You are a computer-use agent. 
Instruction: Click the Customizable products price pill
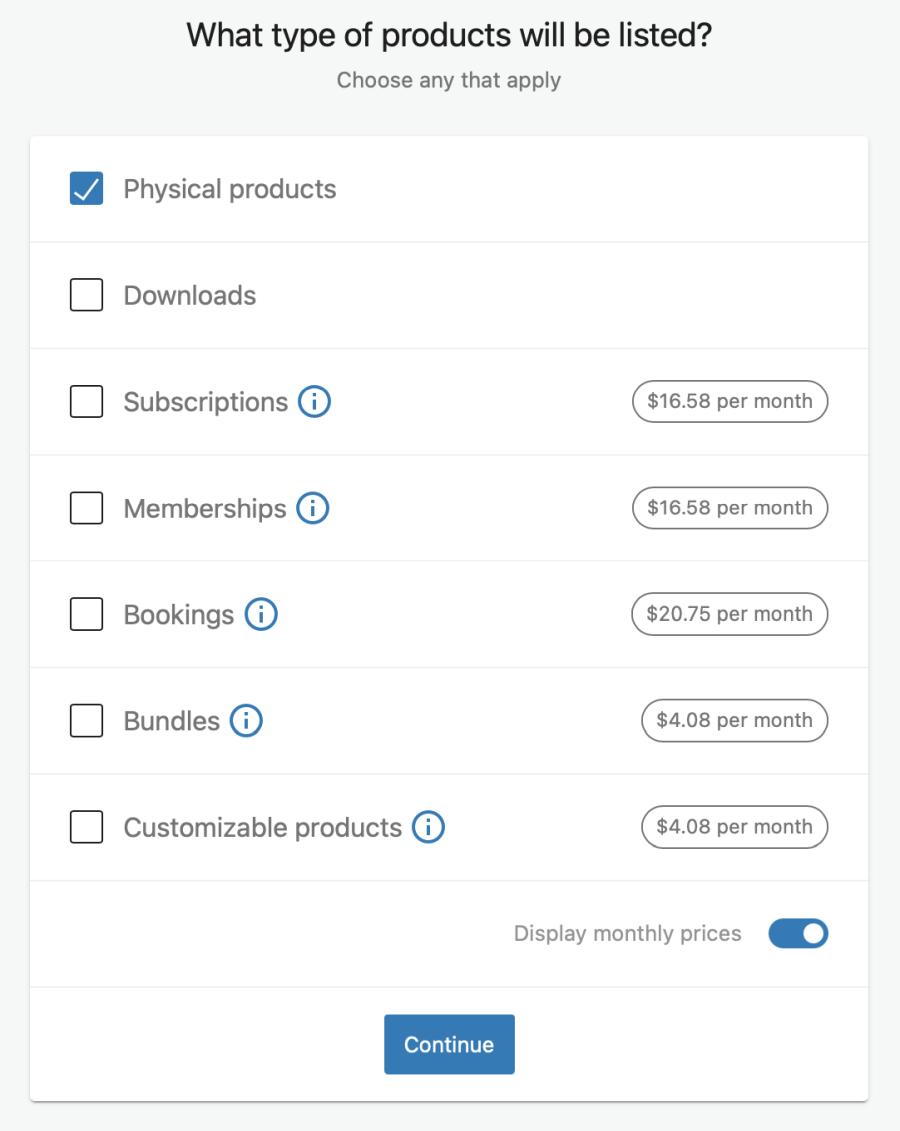coord(734,827)
